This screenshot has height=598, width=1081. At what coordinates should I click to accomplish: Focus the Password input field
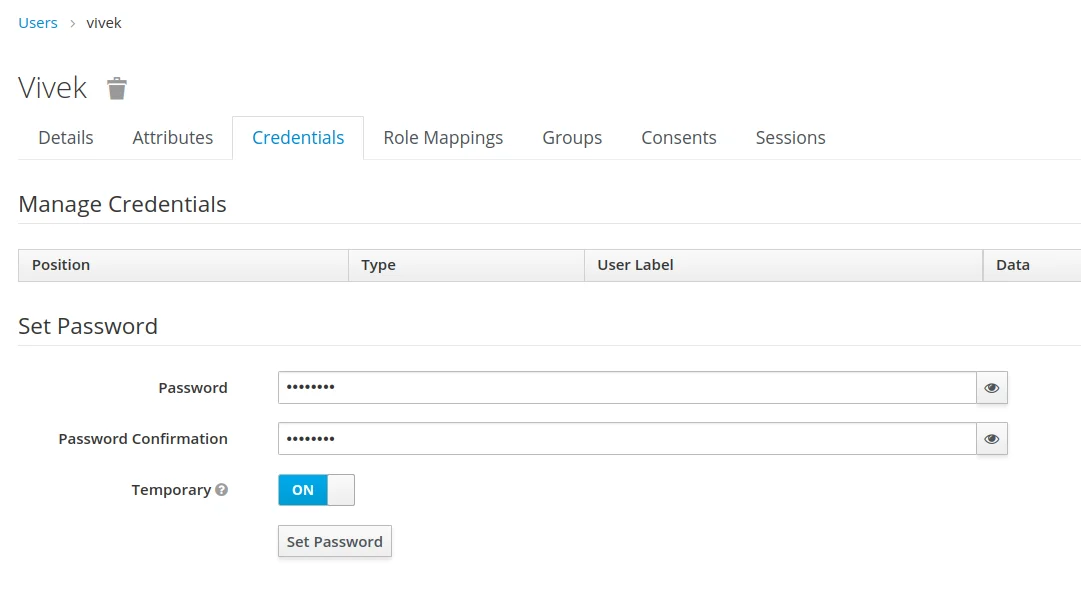coord(627,388)
